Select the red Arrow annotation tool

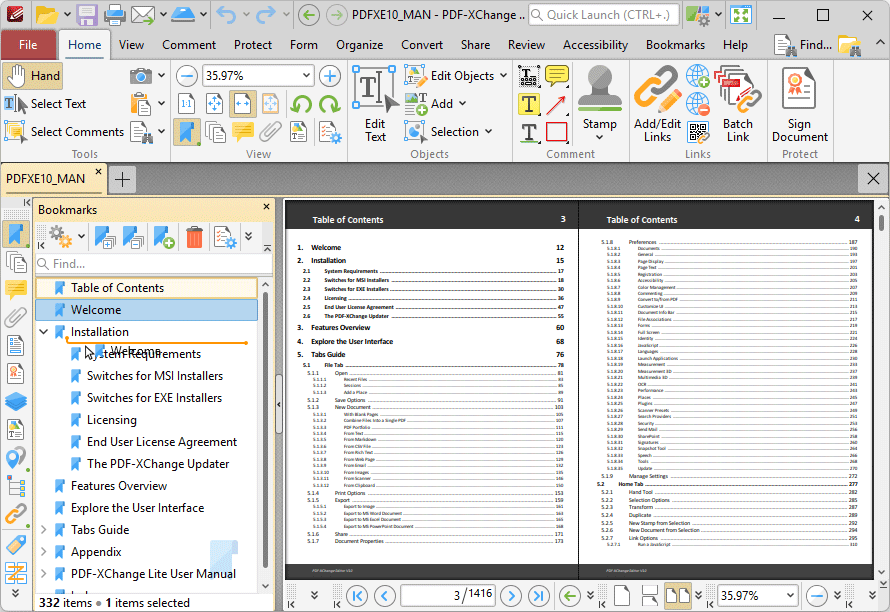tap(556, 104)
